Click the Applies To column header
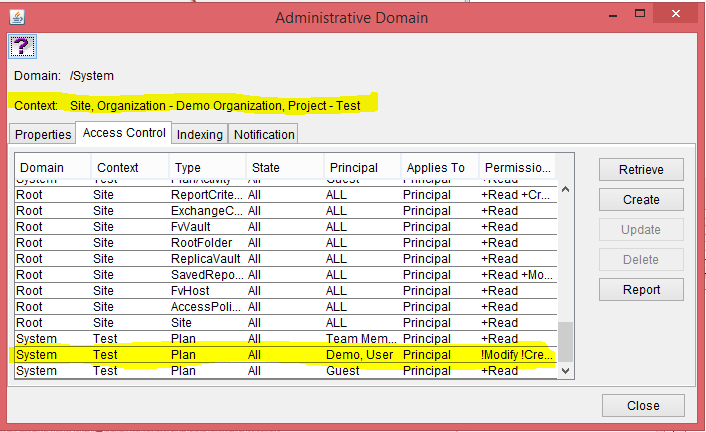Screen dimensions: 706x432 [x=440, y=168]
